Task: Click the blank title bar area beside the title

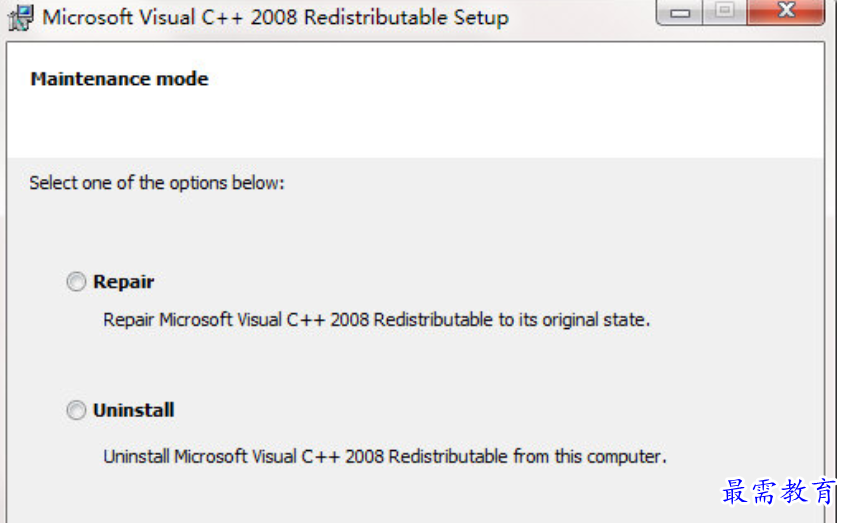Action: (581, 17)
